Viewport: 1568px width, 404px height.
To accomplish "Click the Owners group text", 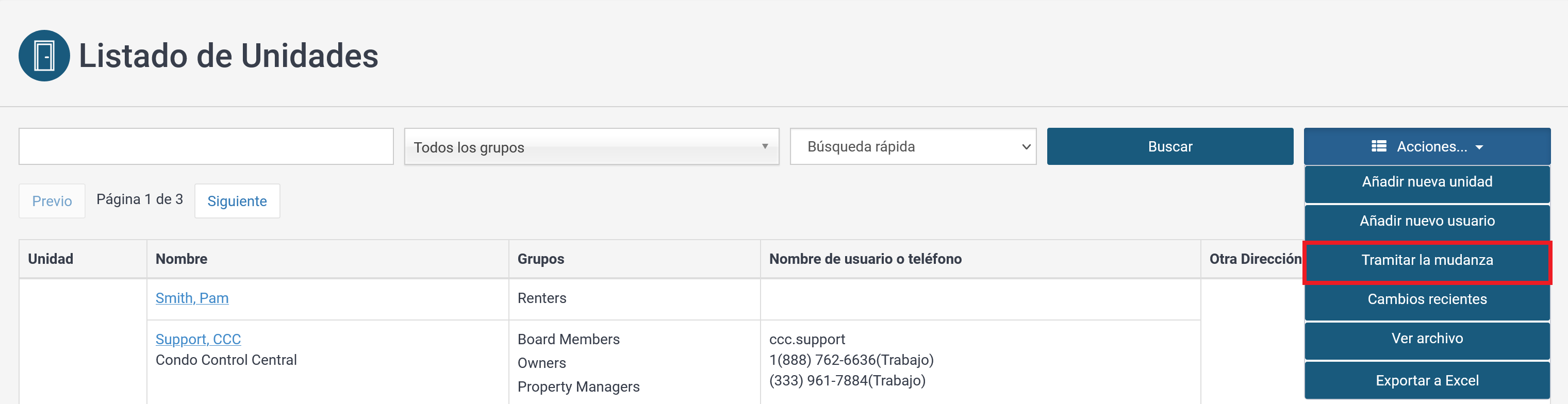I will pos(542,363).
